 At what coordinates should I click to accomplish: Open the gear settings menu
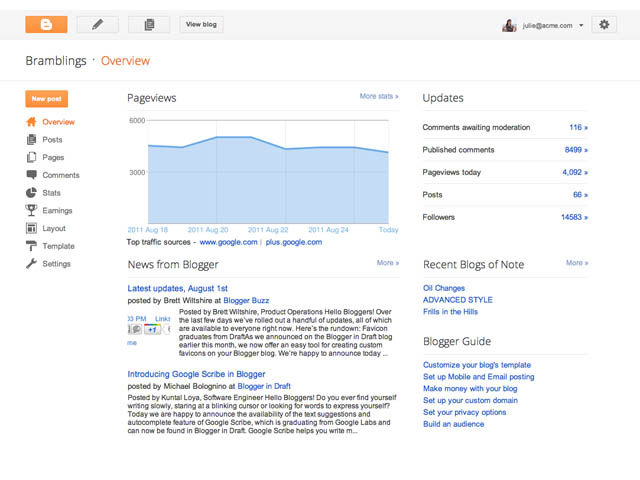point(603,24)
